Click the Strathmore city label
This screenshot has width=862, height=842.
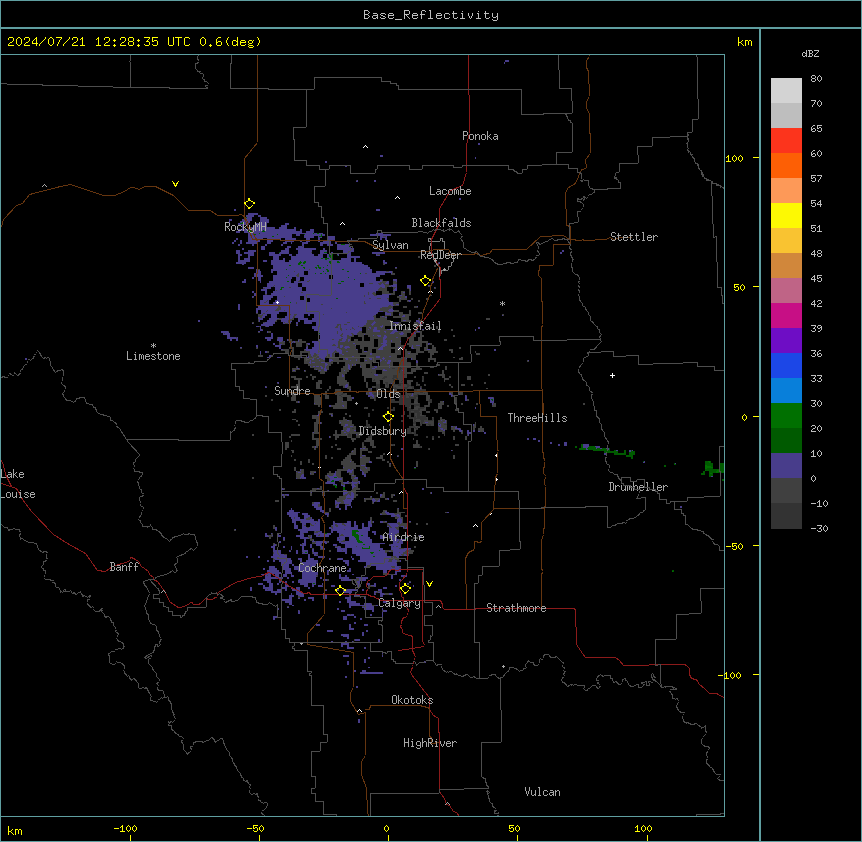(x=516, y=608)
